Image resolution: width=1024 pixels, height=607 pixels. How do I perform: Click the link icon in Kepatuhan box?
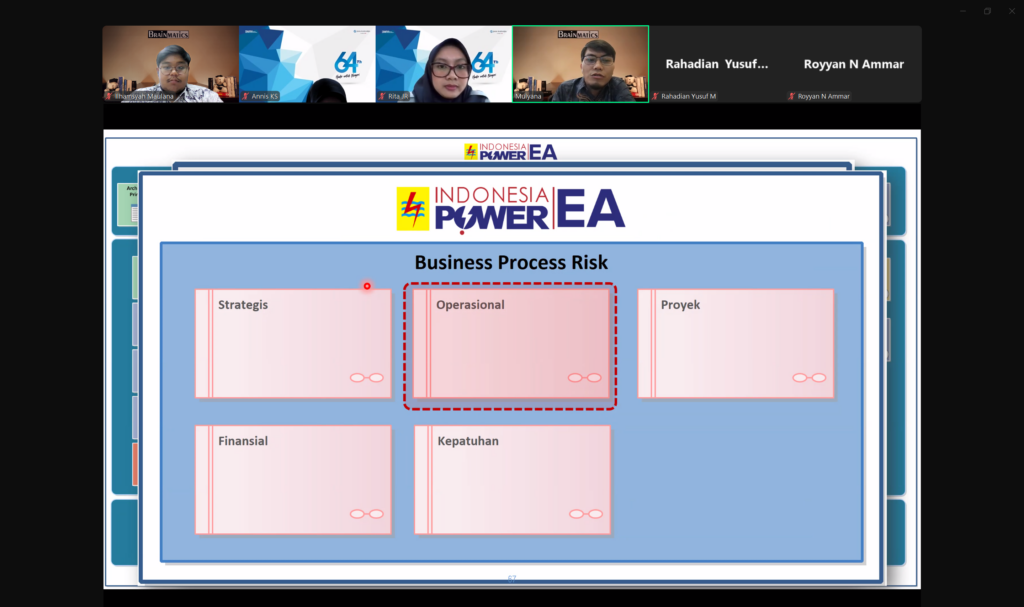(585, 514)
